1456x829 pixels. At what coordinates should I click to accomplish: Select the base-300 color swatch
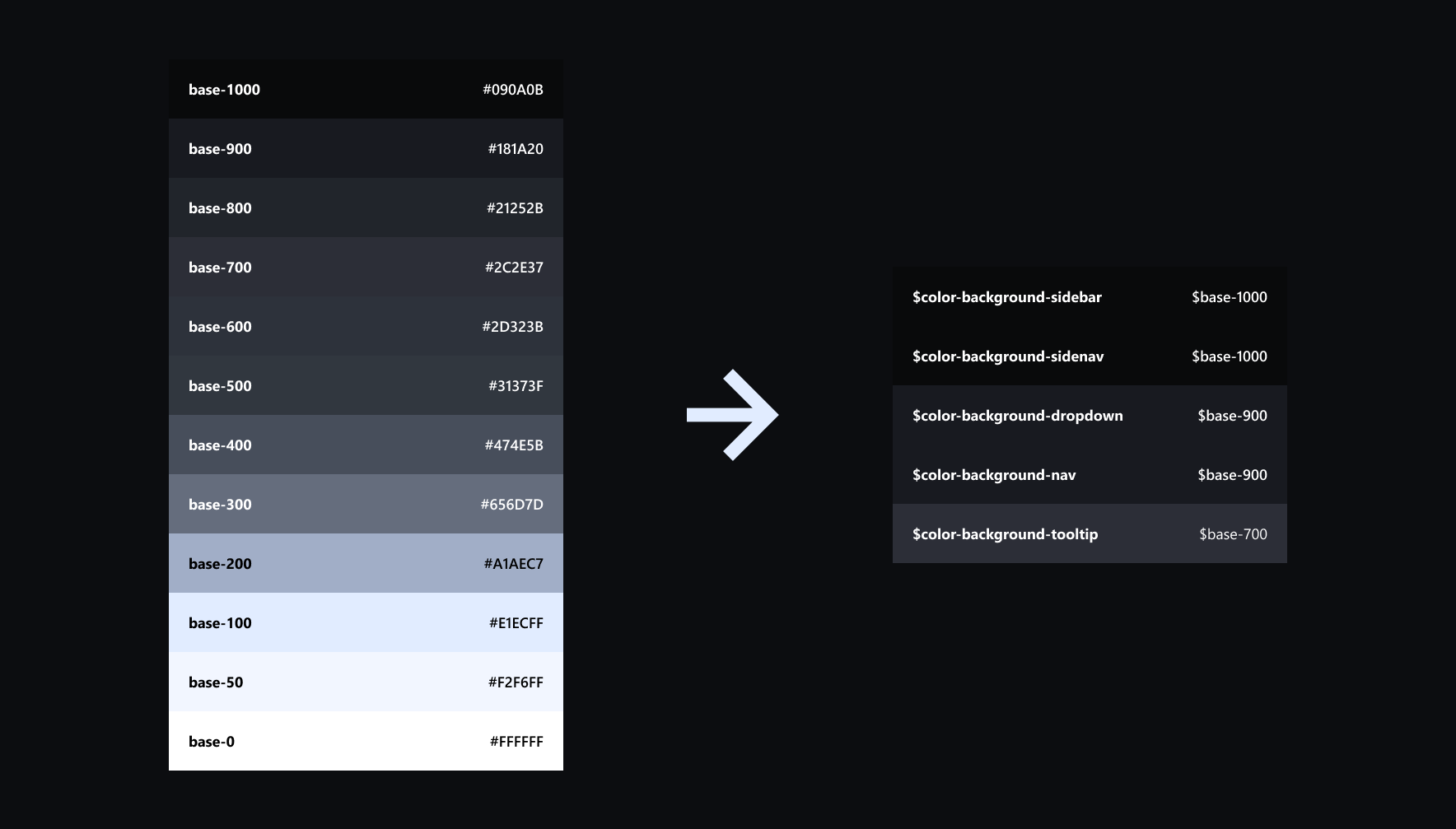[x=365, y=504]
